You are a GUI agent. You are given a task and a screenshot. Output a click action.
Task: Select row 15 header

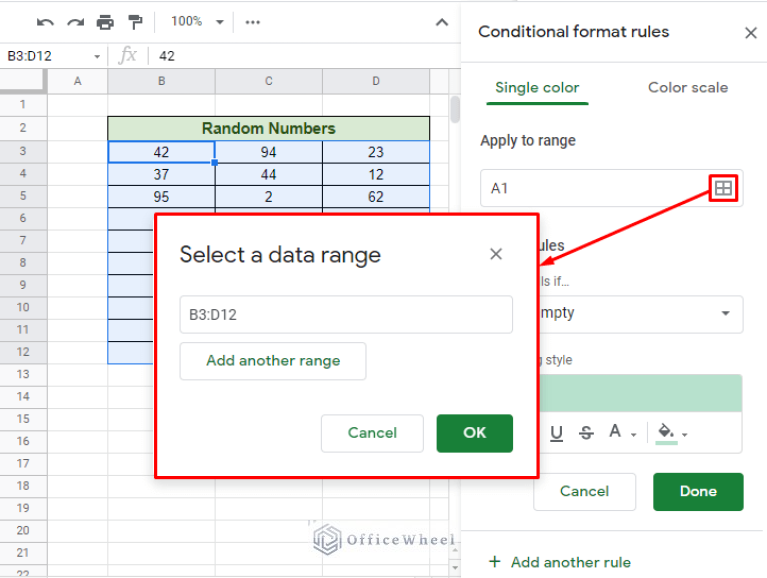[x=23, y=419]
